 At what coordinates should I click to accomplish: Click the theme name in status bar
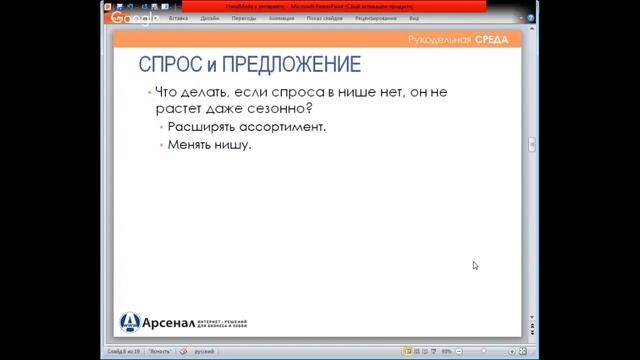(160, 351)
